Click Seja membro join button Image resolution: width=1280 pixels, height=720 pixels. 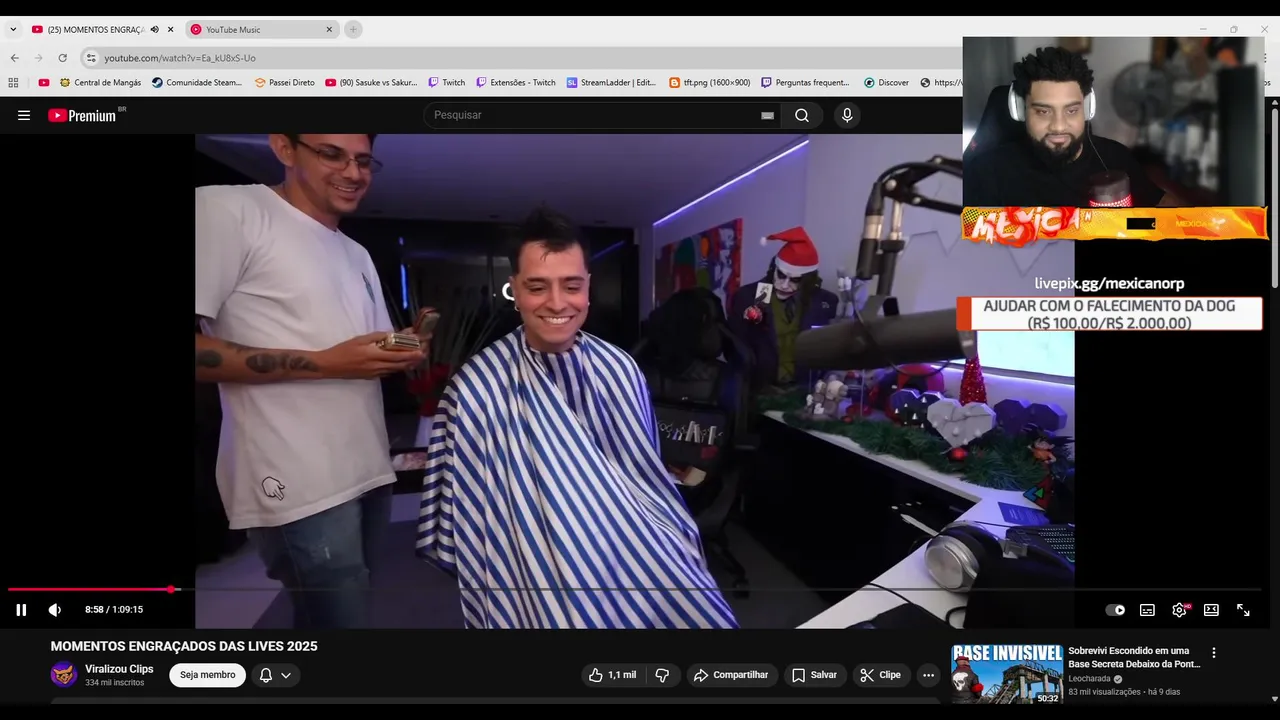click(x=208, y=675)
